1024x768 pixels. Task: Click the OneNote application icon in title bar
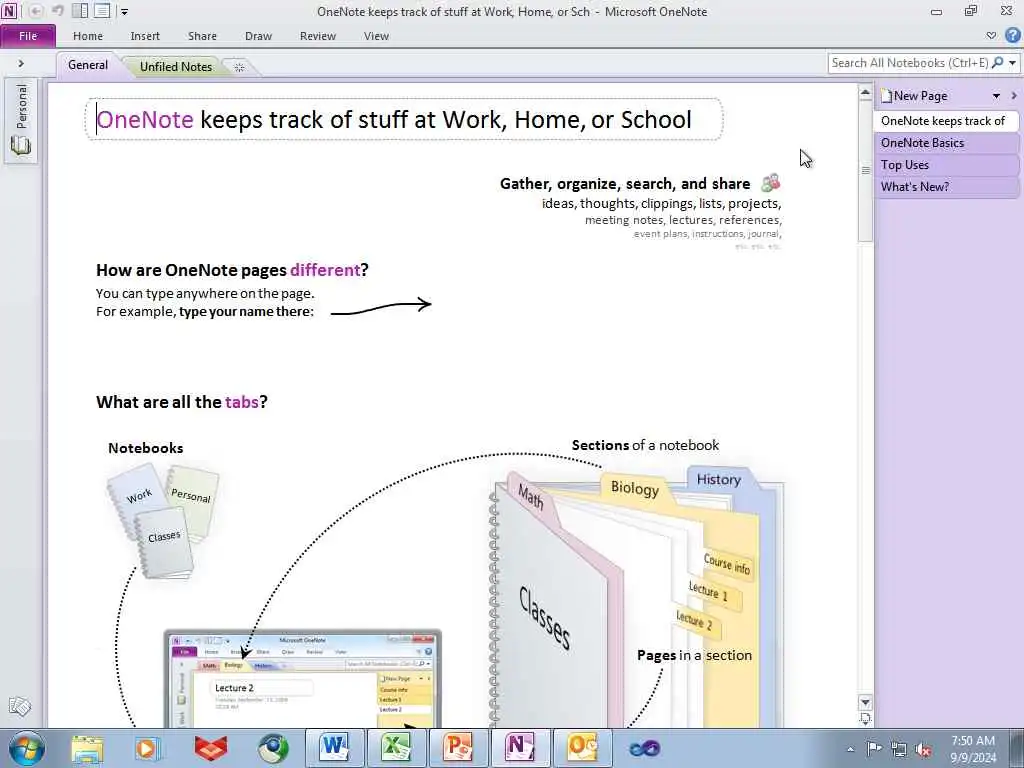(x=9, y=10)
